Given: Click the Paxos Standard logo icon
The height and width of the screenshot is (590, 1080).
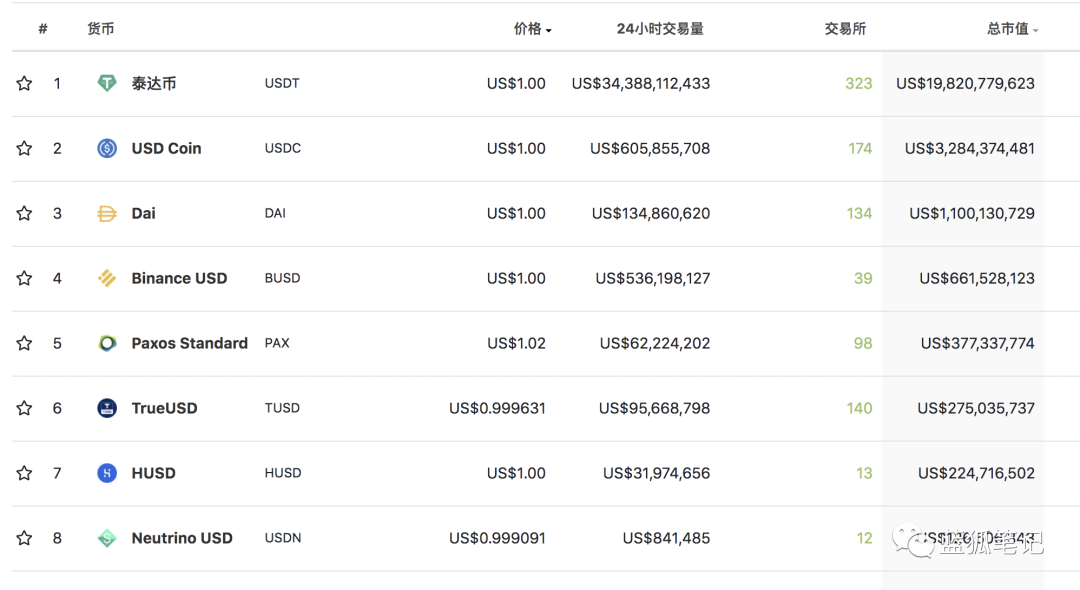Looking at the screenshot, I should point(107,343).
